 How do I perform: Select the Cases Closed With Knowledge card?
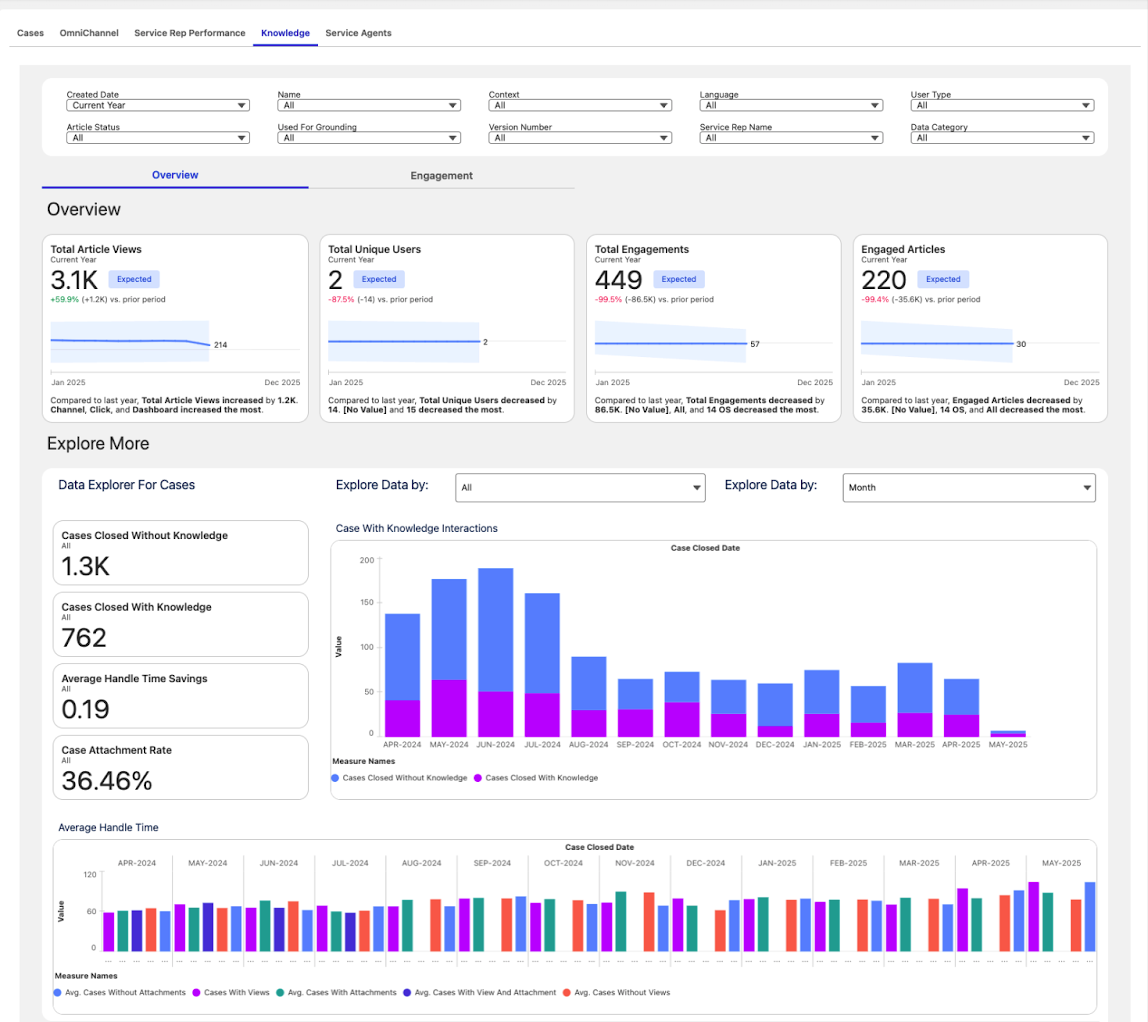pos(180,624)
